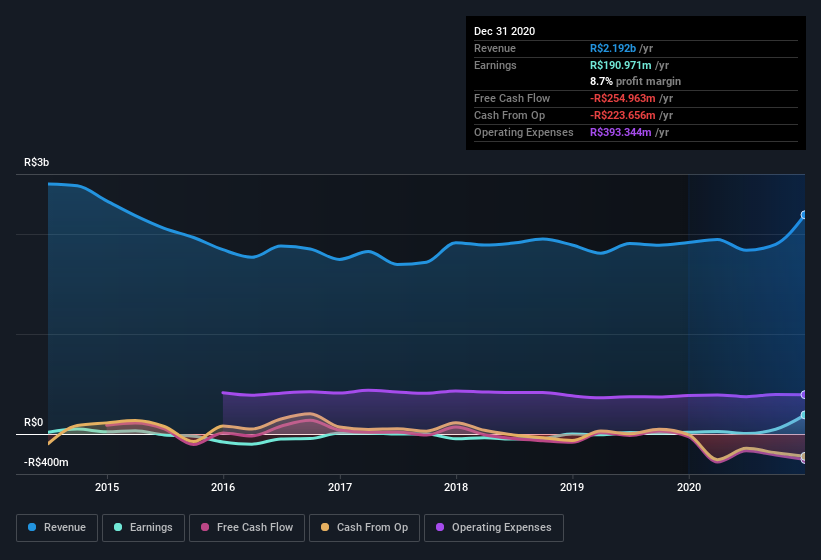The height and width of the screenshot is (560, 821).
Task: Click the purple Operating Expenses endpoint marker
Action: (x=804, y=395)
